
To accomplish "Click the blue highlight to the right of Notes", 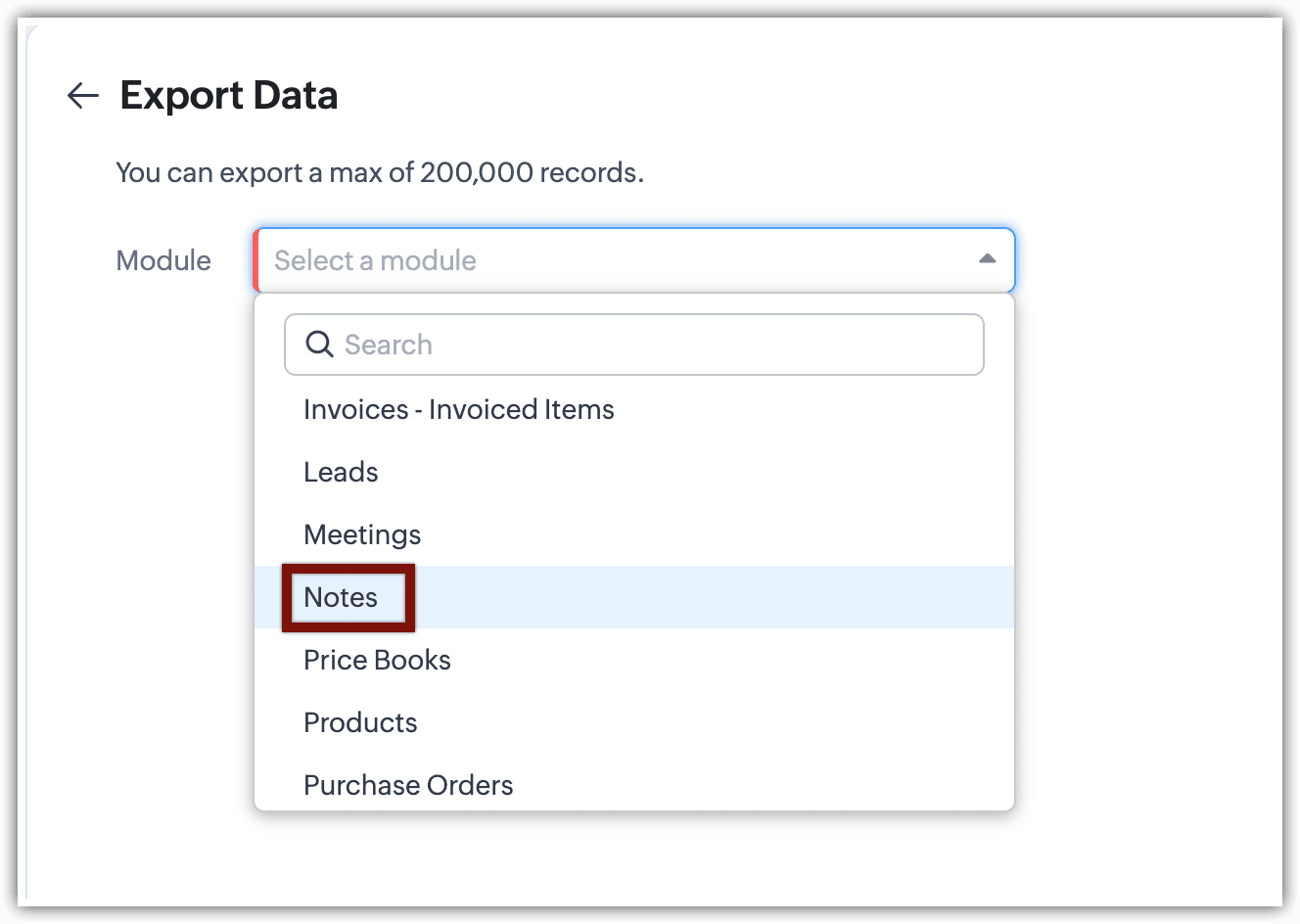I will tap(715, 597).
